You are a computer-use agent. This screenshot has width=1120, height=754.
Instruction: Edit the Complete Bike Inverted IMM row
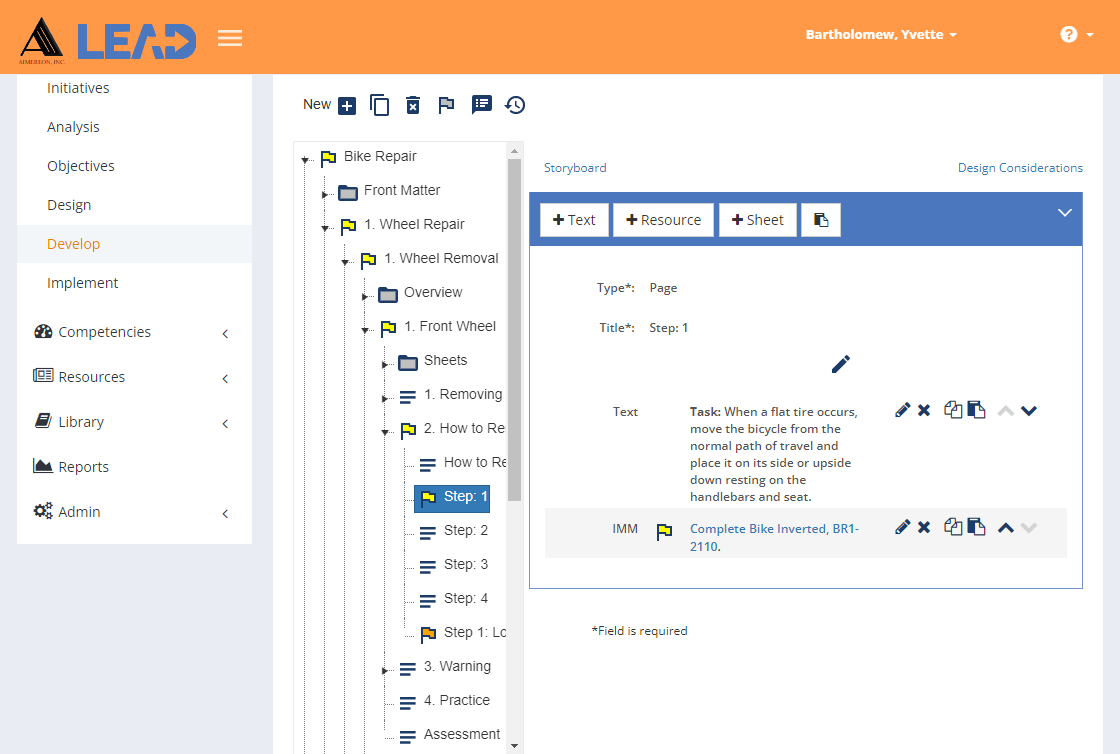(902, 527)
